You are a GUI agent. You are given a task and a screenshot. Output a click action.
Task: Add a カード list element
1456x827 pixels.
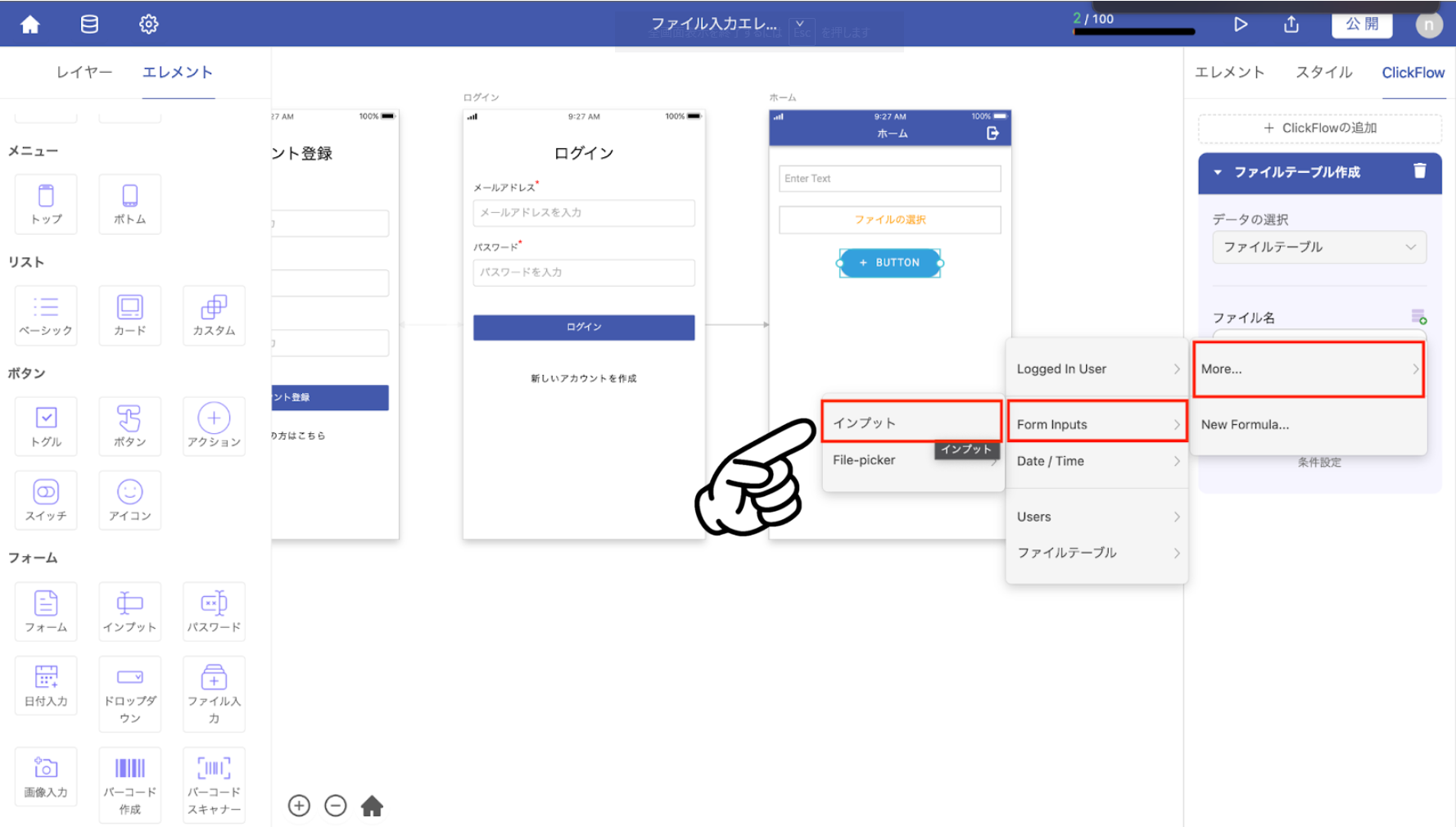(129, 315)
